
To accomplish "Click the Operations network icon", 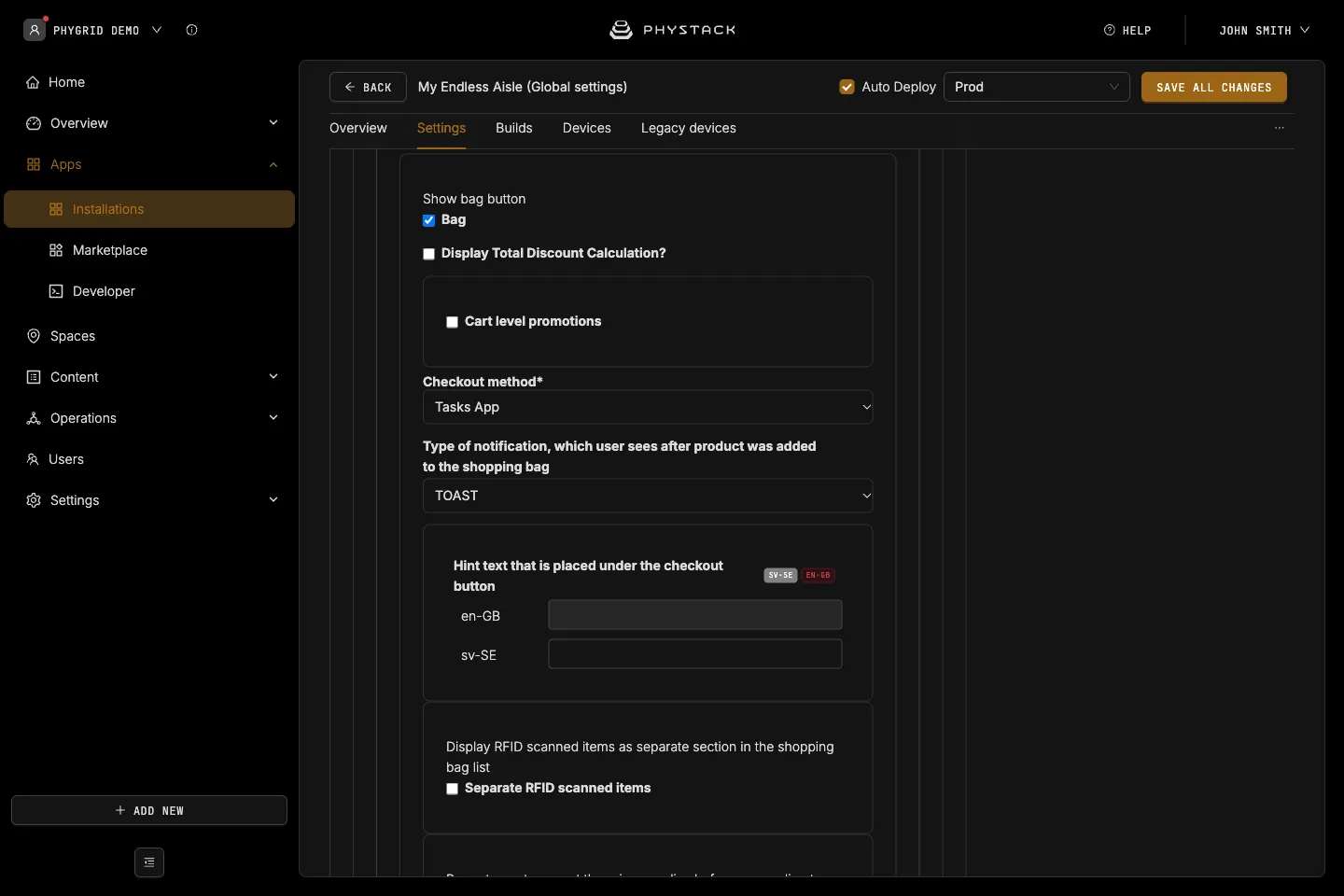I will click(34, 418).
